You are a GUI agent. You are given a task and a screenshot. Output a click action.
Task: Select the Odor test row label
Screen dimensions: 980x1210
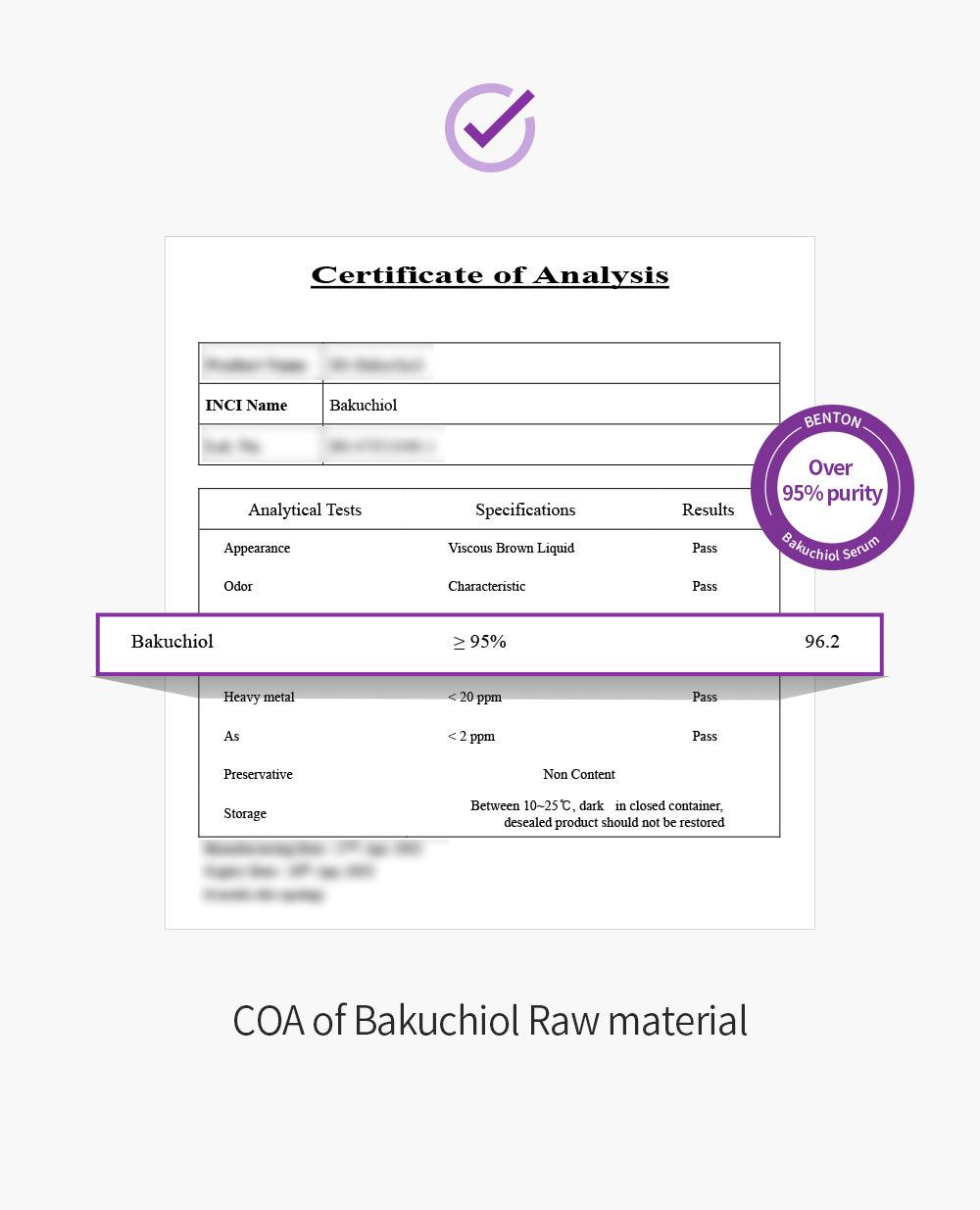[x=238, y=586]
